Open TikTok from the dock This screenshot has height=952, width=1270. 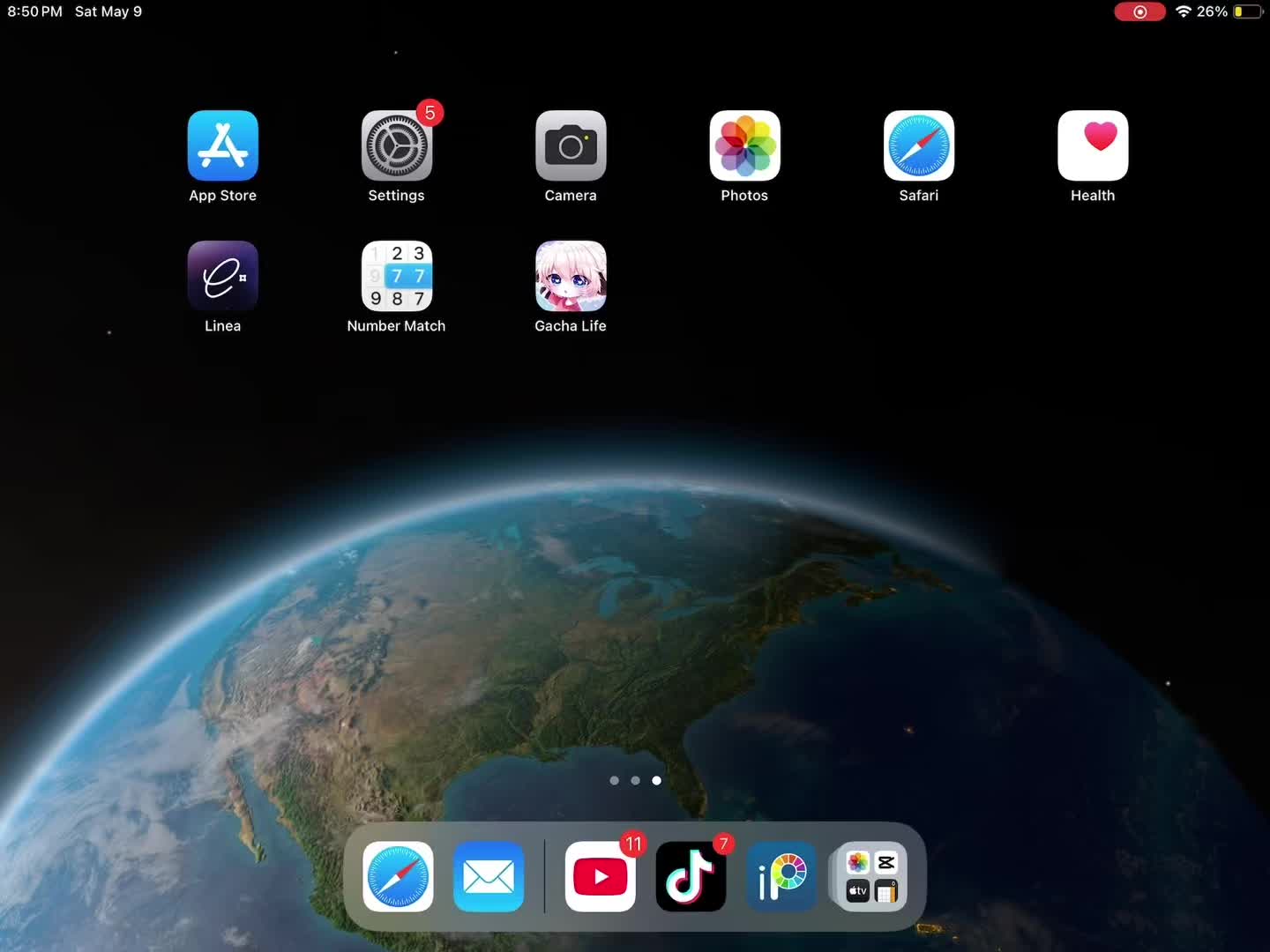coord(691,876)
